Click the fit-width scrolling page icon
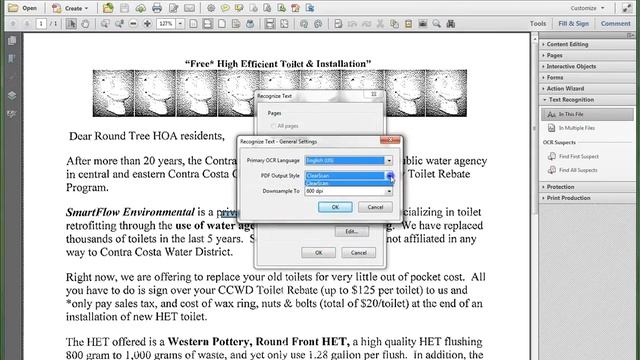Screen dimensions: 640x360 click(x=207, y=24)
